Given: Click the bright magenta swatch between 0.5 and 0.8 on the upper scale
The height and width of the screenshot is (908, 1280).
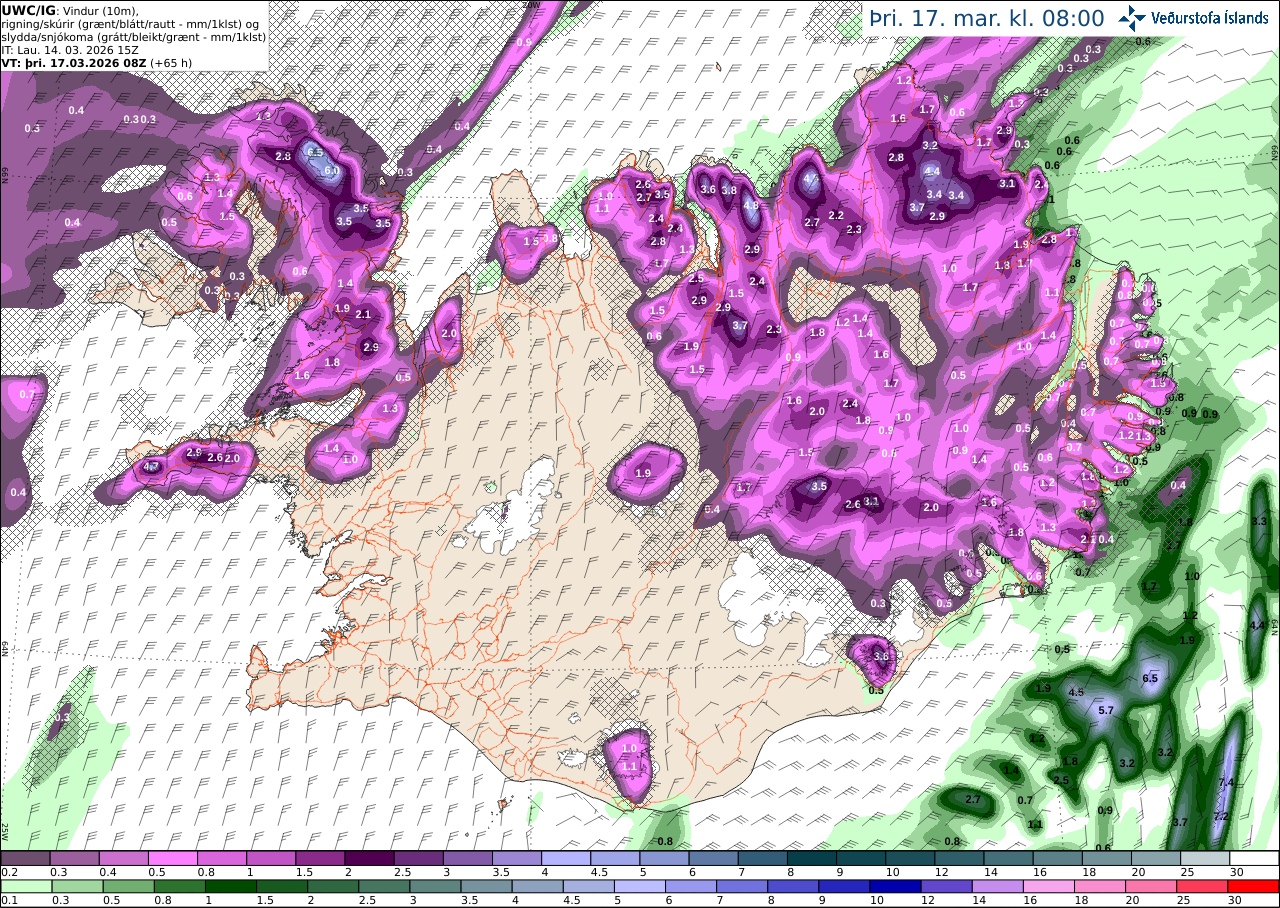Looking at the screenshot, I should [x=172, y=858].
